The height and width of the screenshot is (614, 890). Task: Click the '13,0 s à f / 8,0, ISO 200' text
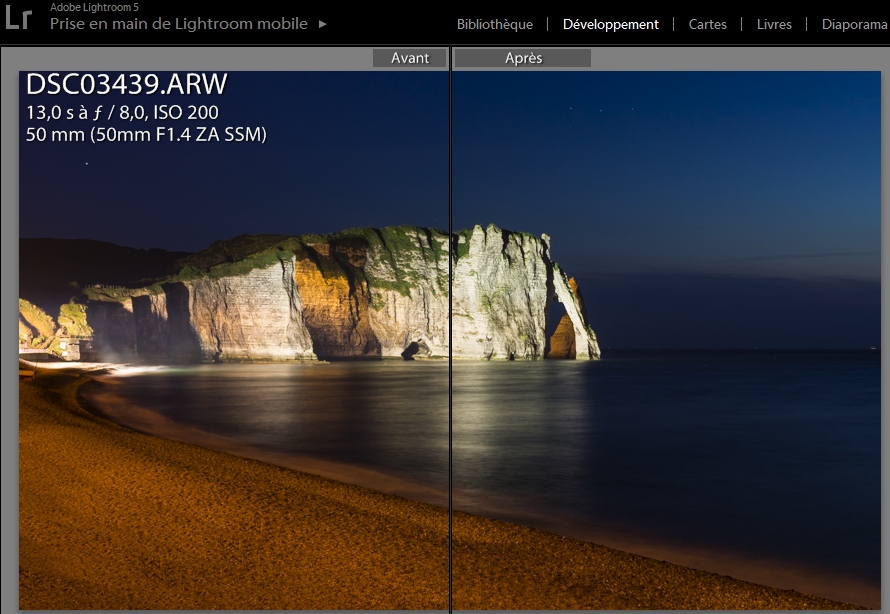tap(122, 112)
